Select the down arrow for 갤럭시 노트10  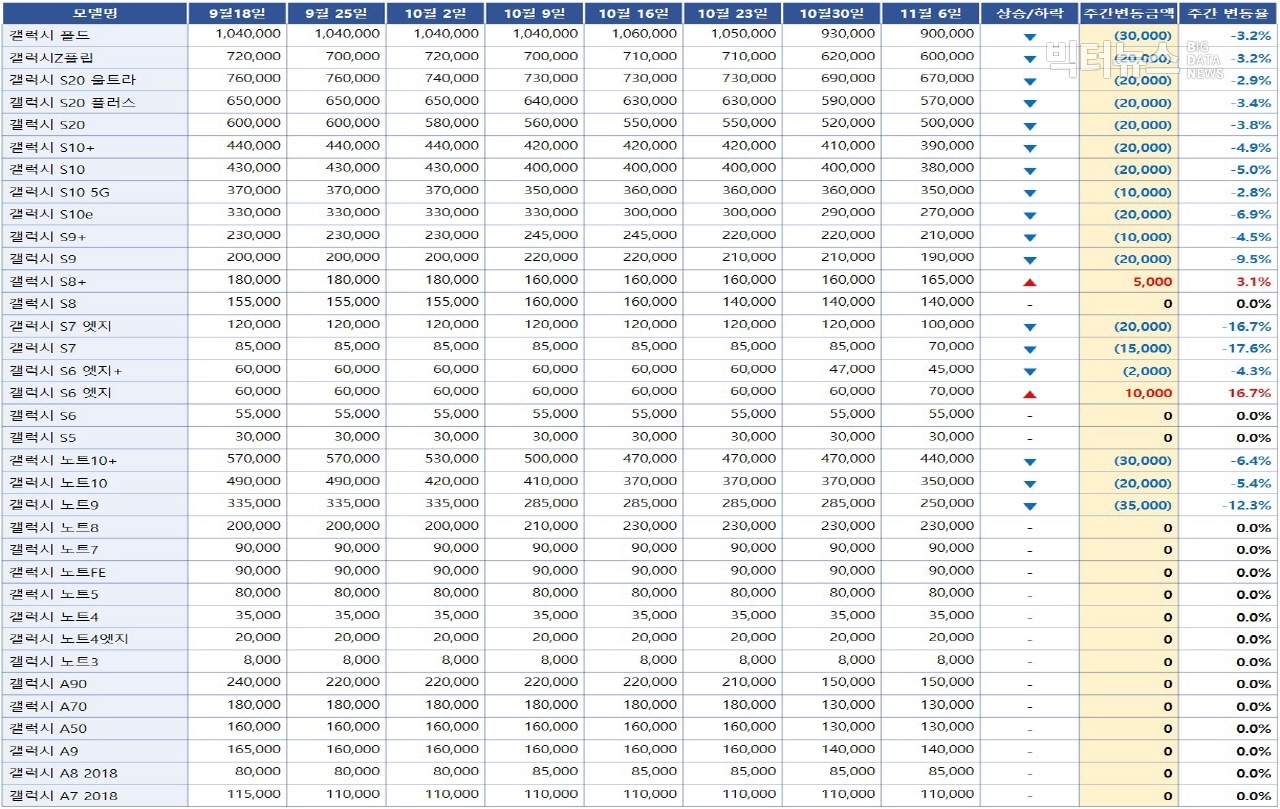pos(1030,484)
